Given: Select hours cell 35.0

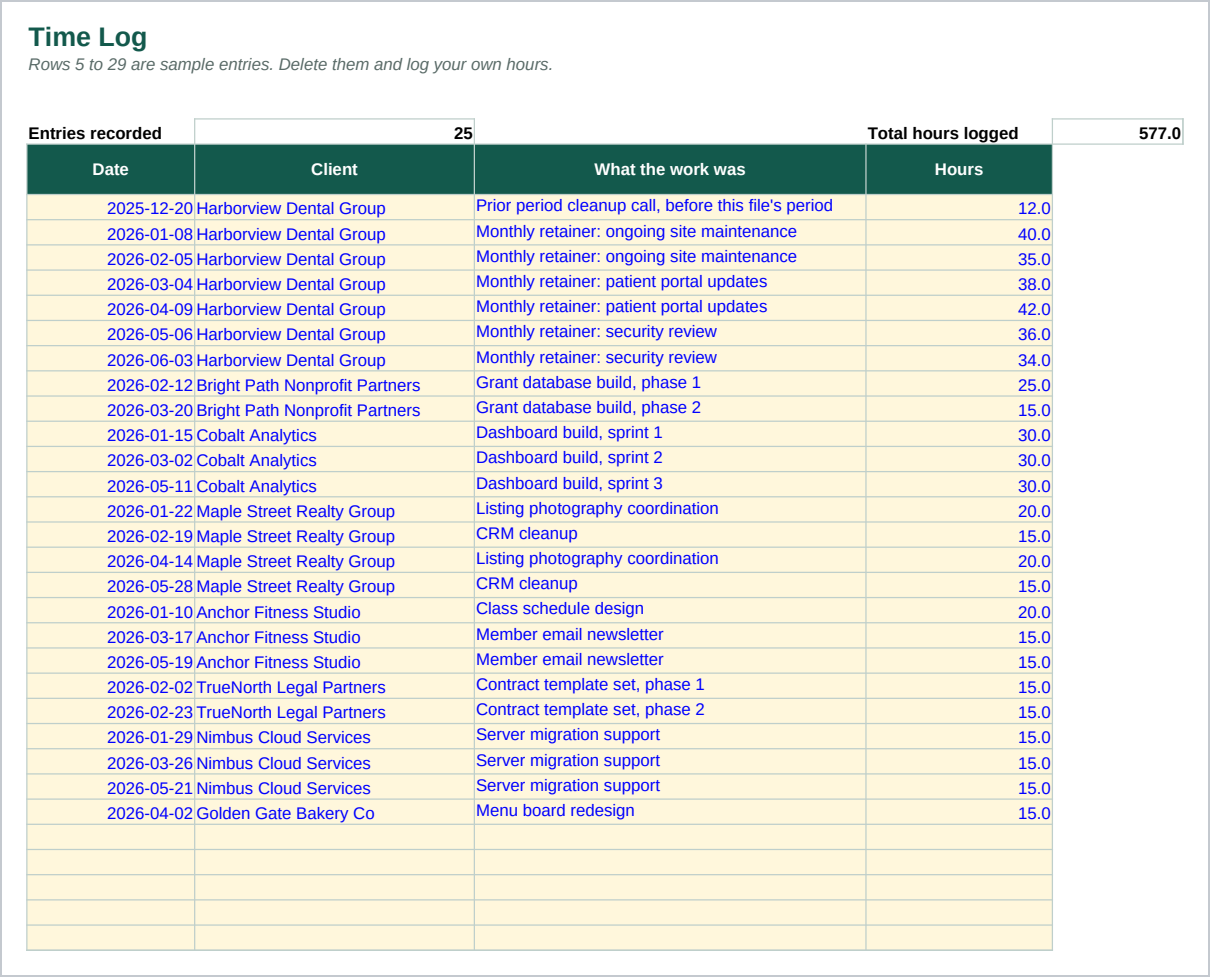Looking at the screenshot, I should [x=959, y=258].
